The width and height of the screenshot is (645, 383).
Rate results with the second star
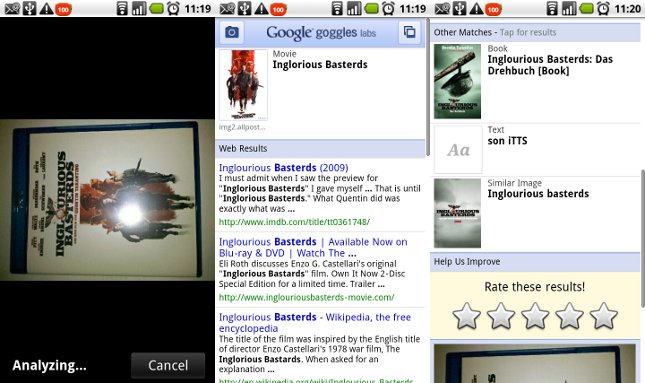(501, 316)
